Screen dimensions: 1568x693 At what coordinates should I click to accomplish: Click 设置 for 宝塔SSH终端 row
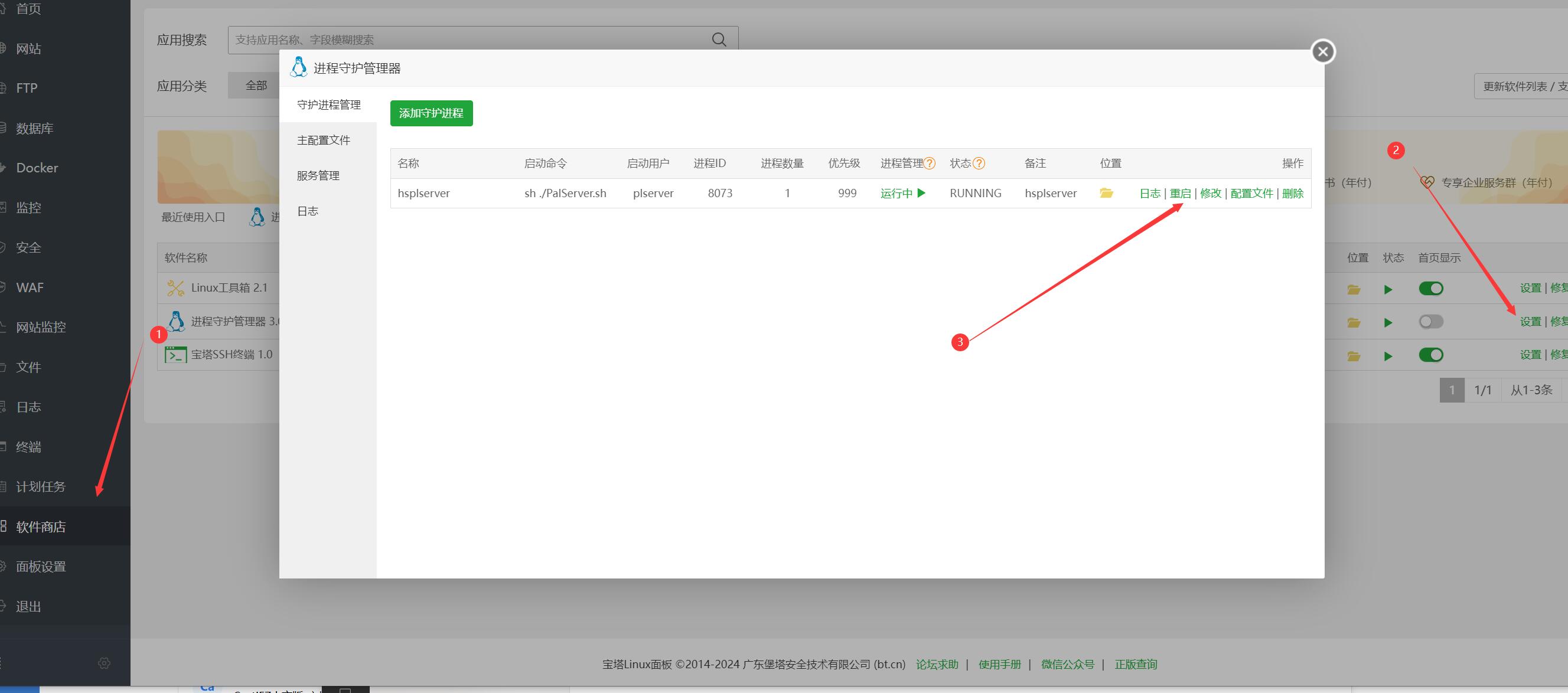coord(1530,354)
